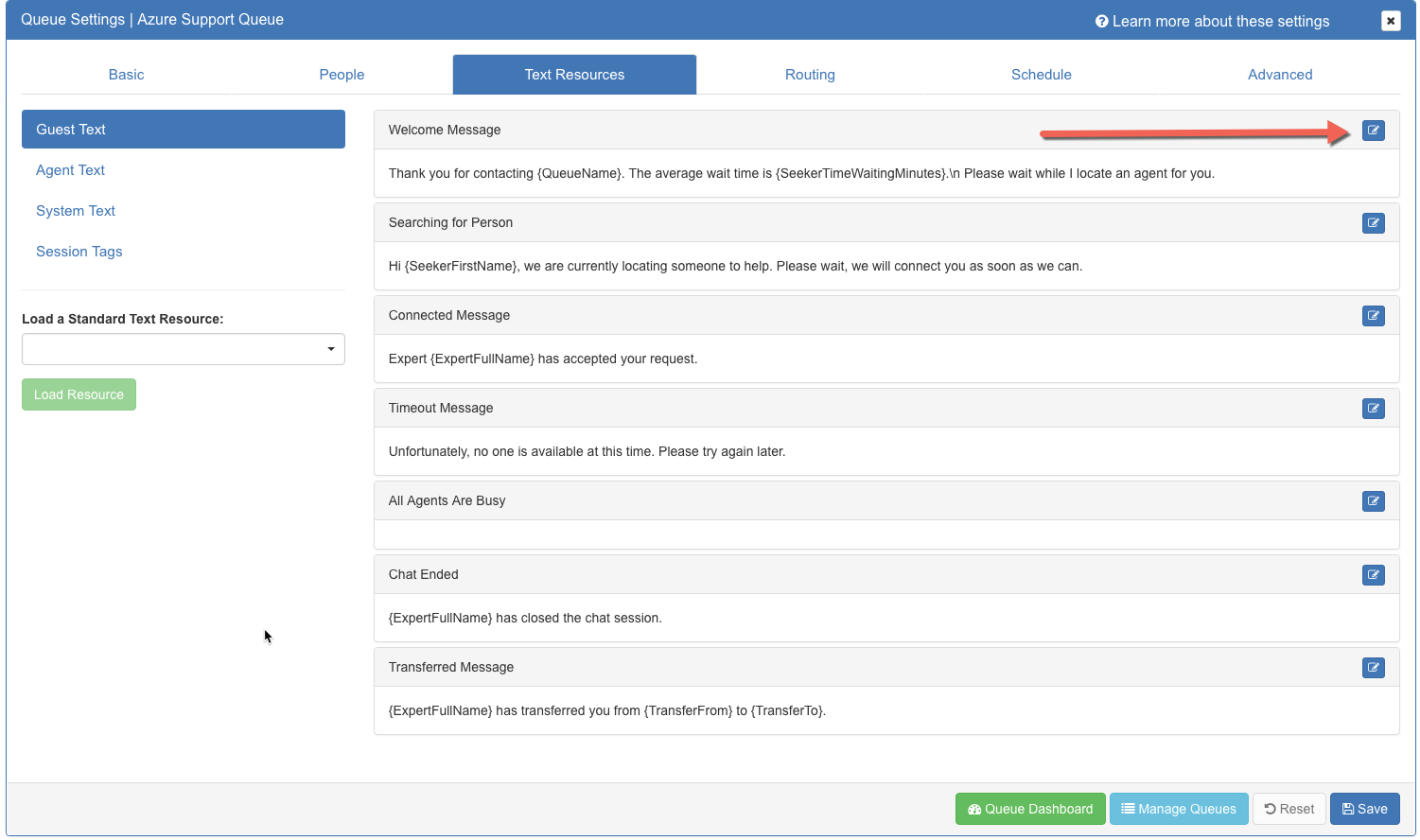This screenshot has width=1420, height=840.
Task: Edit the All Agents Are Busy message
Action: [1374, 501]
